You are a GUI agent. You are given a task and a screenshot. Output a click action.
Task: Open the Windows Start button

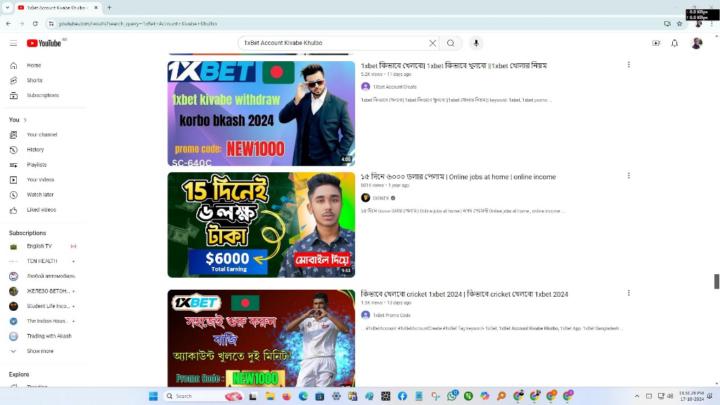coord(153,396)
